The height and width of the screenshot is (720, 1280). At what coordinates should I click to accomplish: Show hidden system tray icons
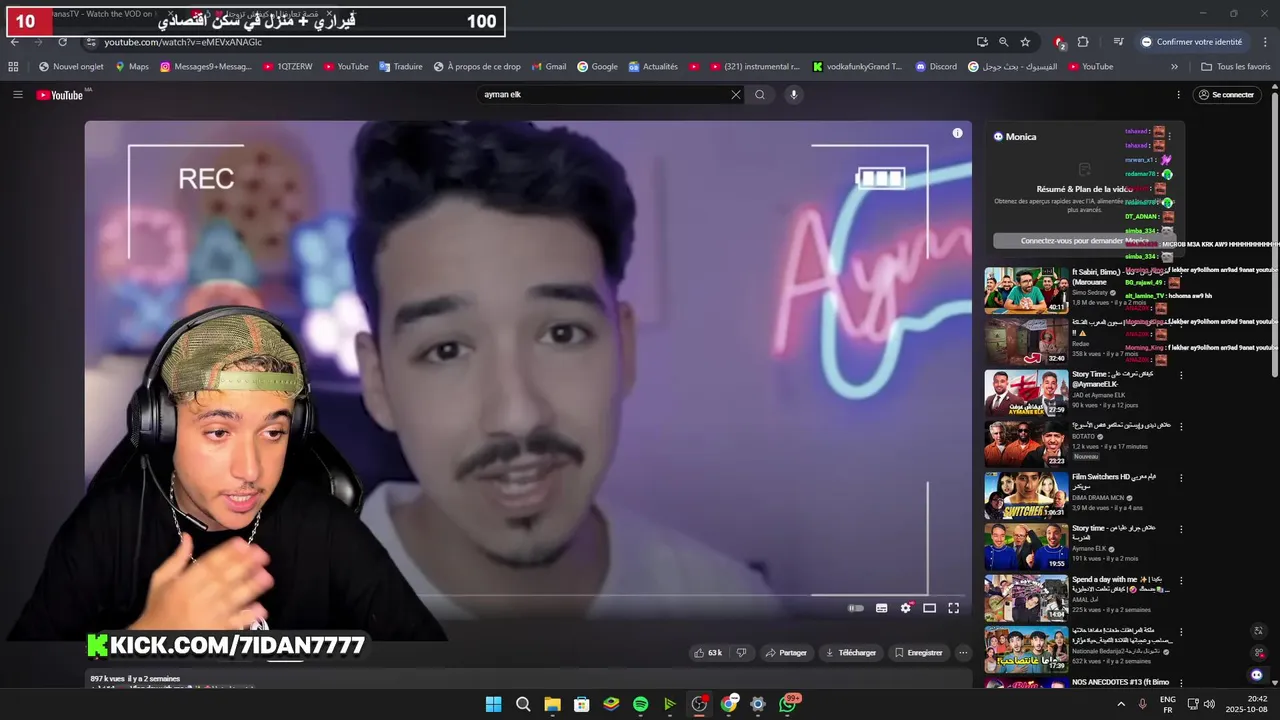(x=1120, y=704)
